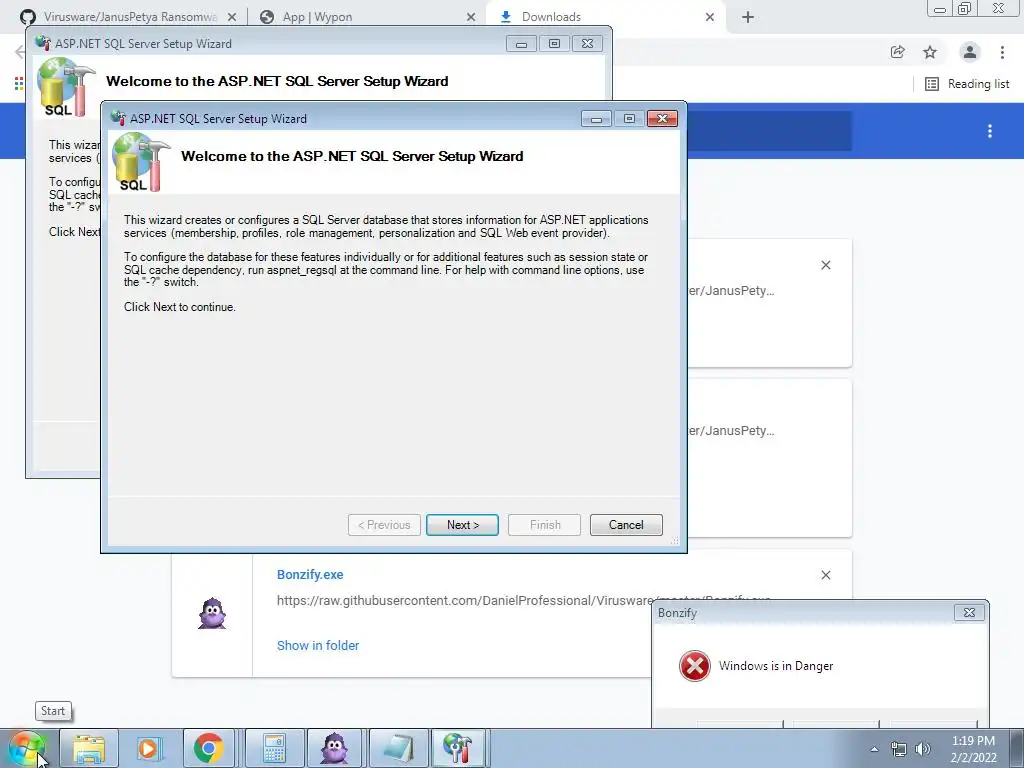Select the Downloads tab
The image size is (1024, 768).
click(551, 17)
